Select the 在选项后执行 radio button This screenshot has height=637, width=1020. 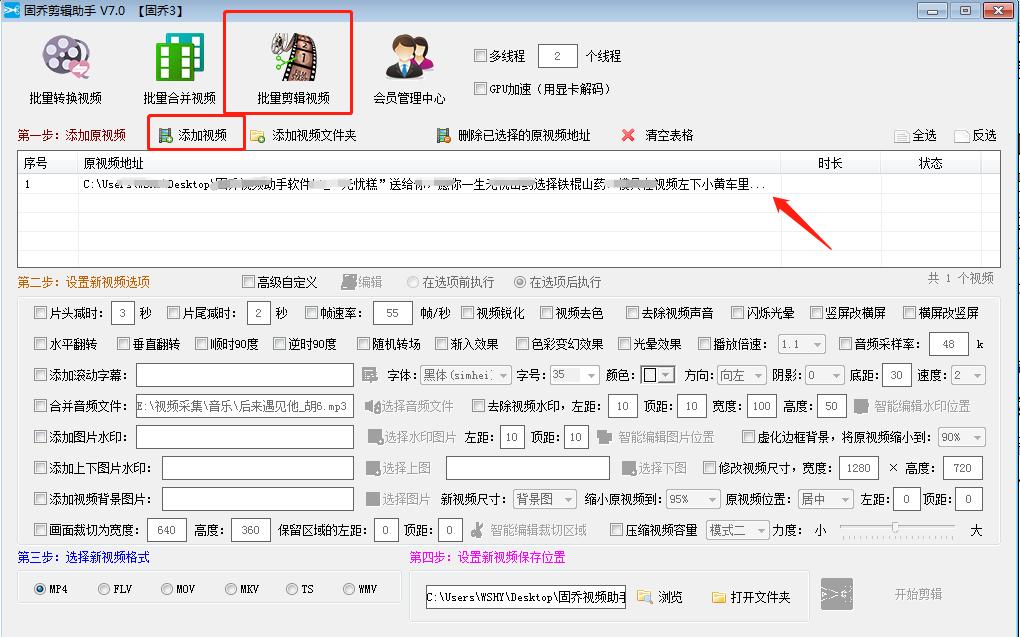point(520,282)
